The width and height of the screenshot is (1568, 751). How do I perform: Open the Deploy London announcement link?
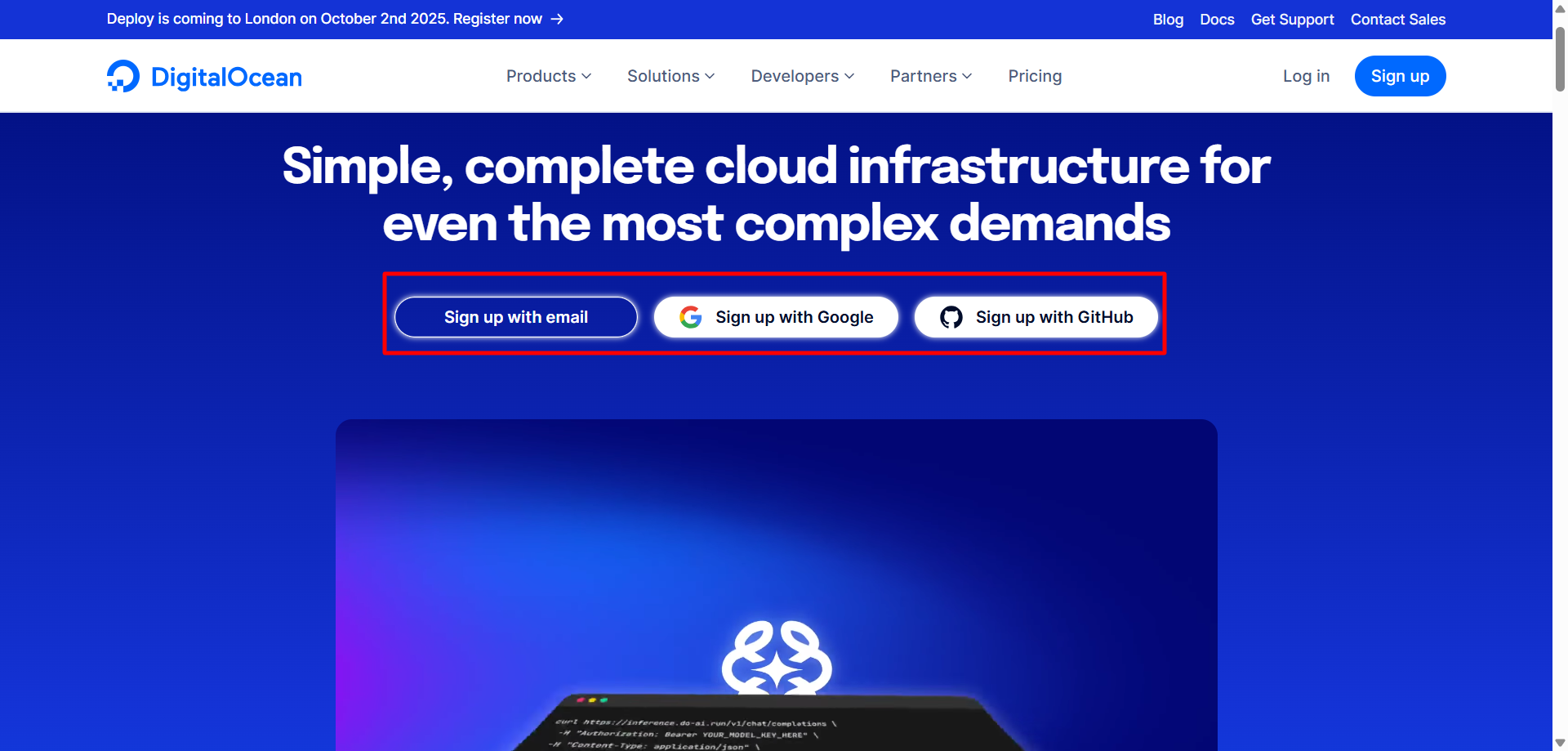(x=335, y=19)
